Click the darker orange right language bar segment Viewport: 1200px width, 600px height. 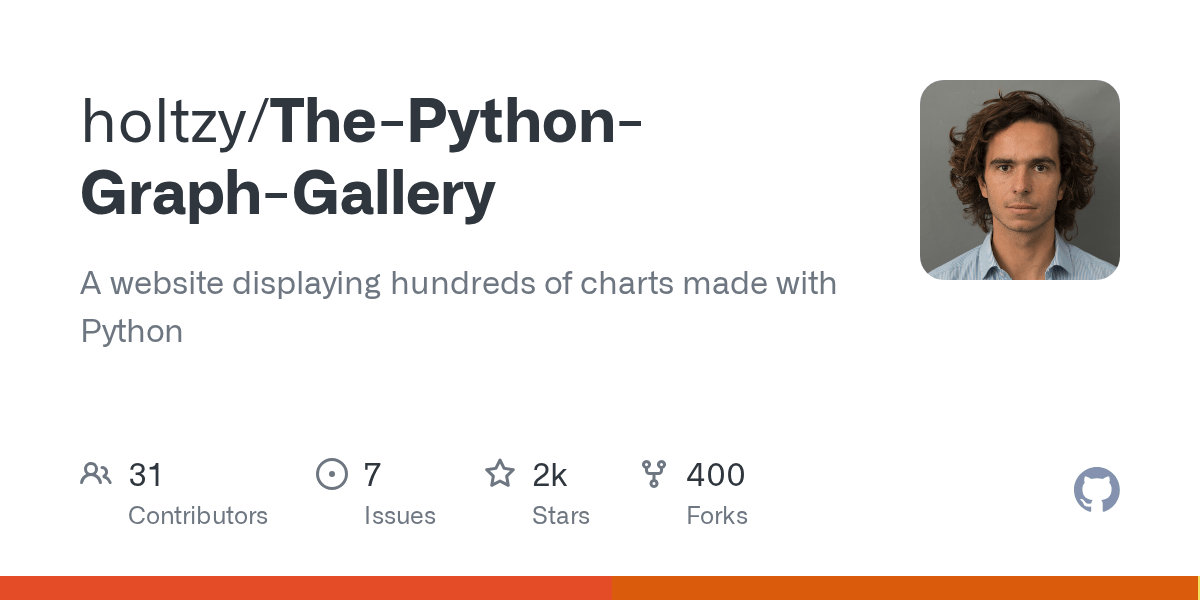click(x=905, y=588)
